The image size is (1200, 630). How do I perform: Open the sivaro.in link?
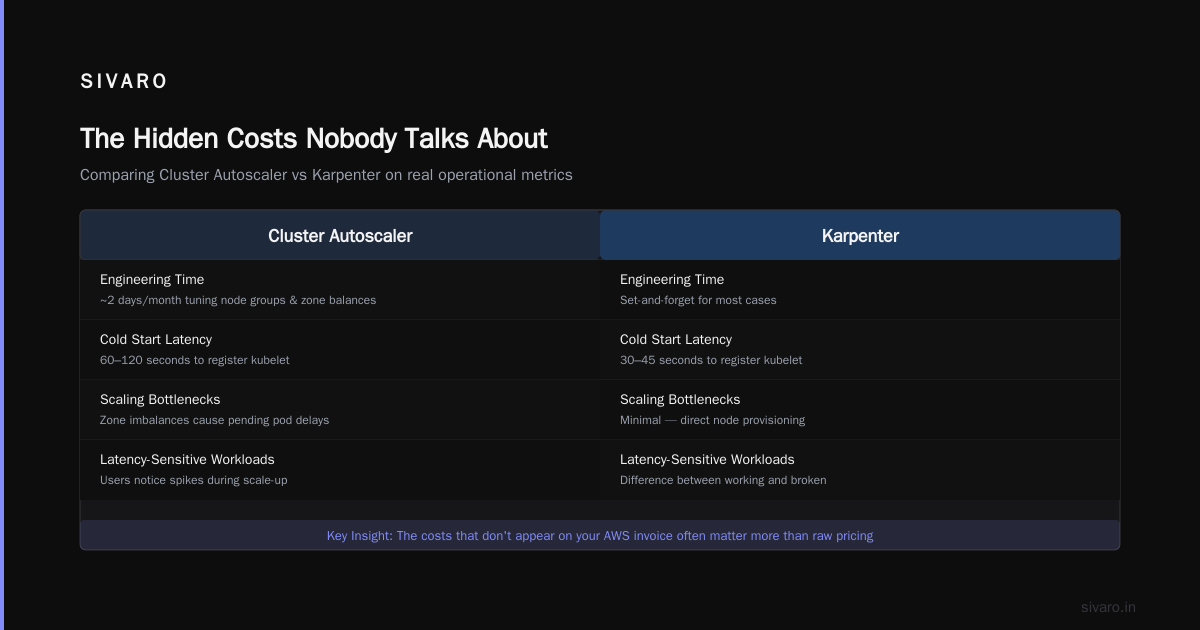point(1109,608)
